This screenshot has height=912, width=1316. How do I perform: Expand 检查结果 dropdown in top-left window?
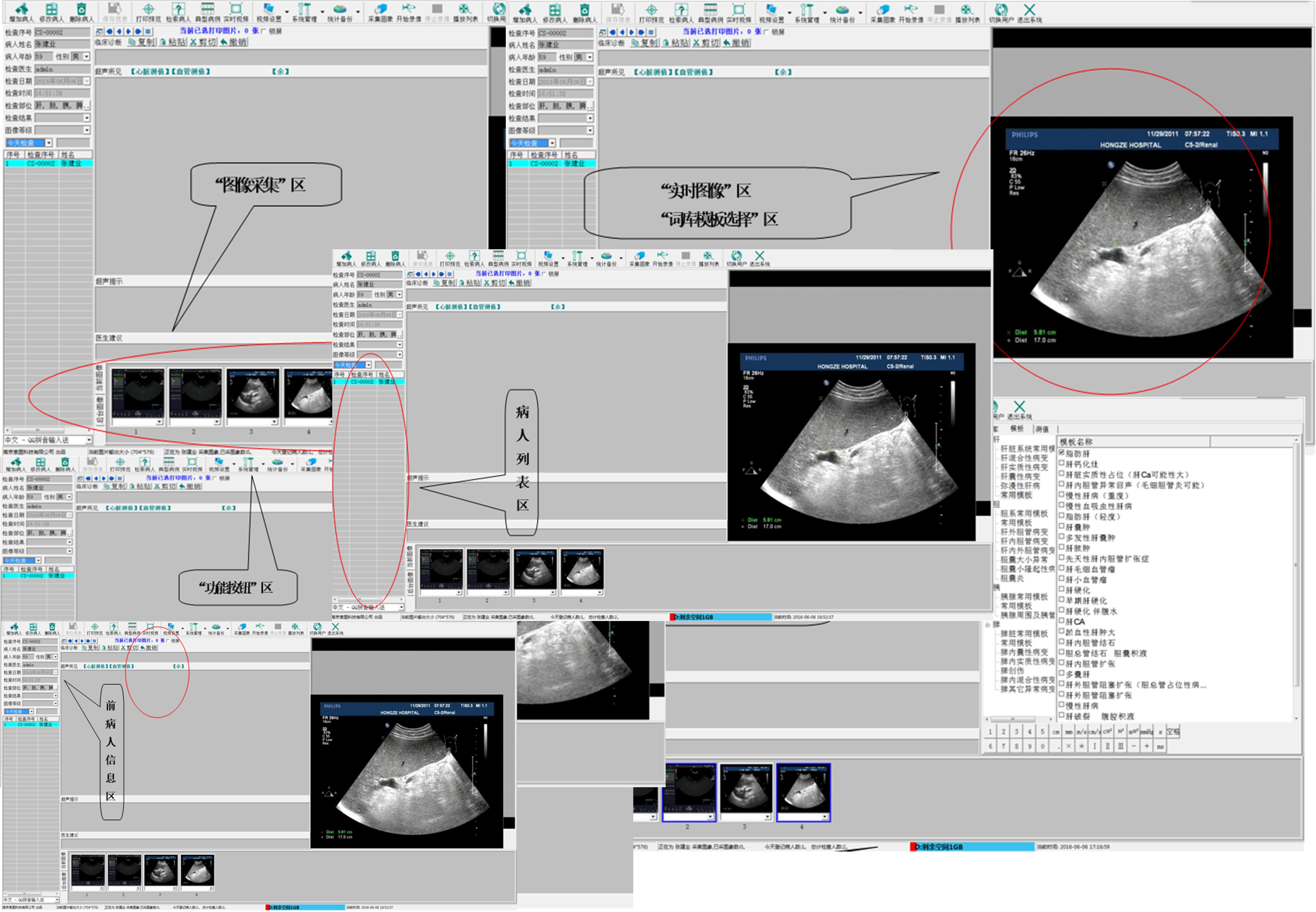86,118
